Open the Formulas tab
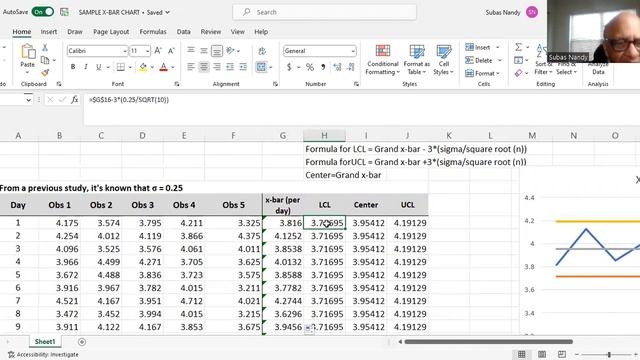This screenshot has width=640, height=360. pyautogui.click(x=153, y=31)
